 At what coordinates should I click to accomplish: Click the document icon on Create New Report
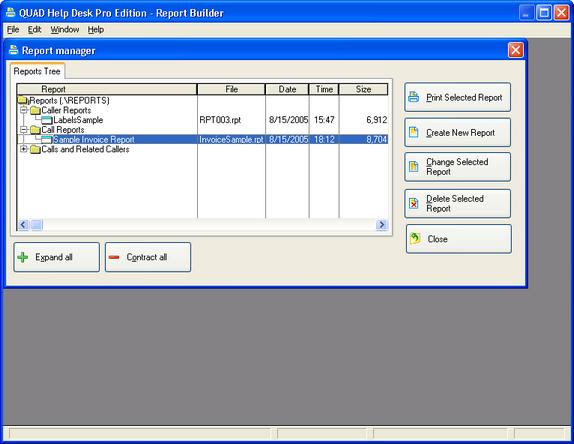point(414,132)
